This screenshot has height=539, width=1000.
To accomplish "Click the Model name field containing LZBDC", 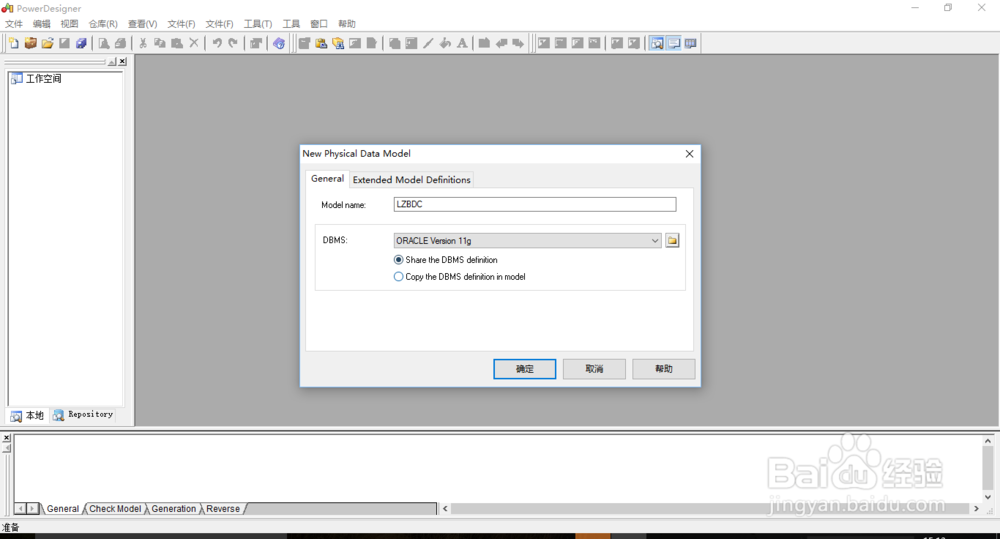I will [x=534, y=204].
